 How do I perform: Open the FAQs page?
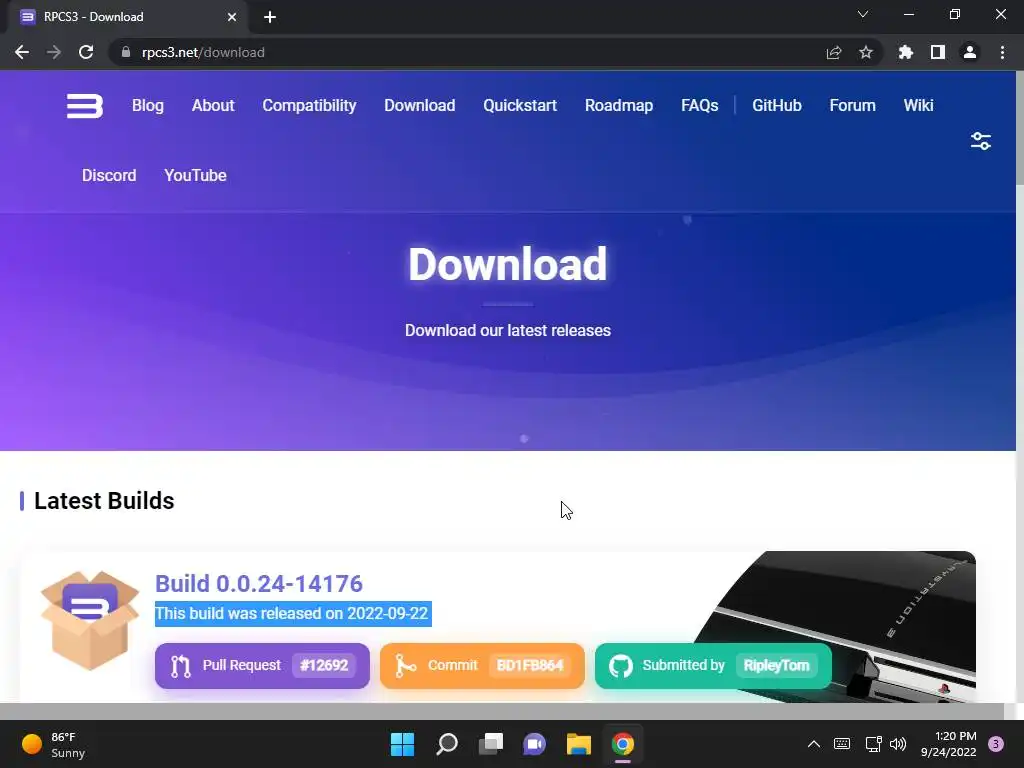pyautogui.click(x=699, y=105)
